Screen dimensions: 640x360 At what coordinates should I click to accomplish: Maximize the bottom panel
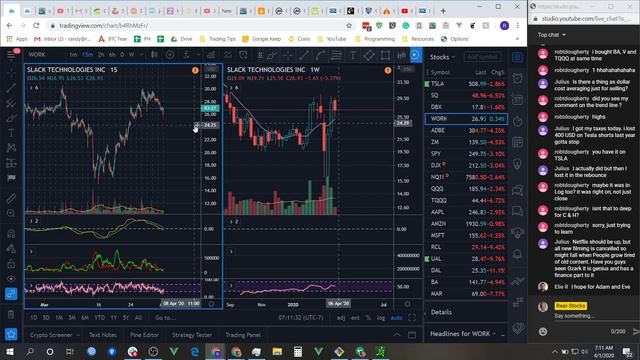[412, 335]
